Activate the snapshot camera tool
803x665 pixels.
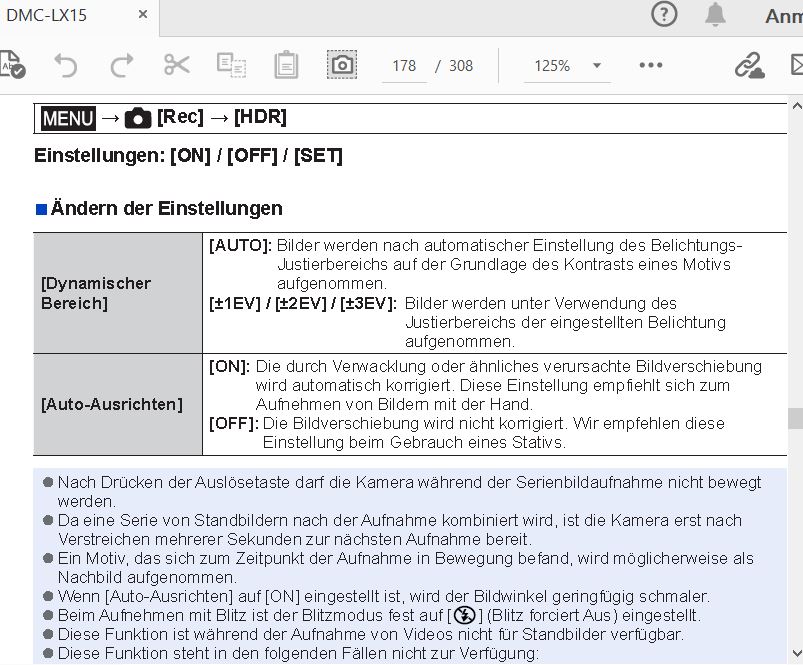(x=342, y=65)
